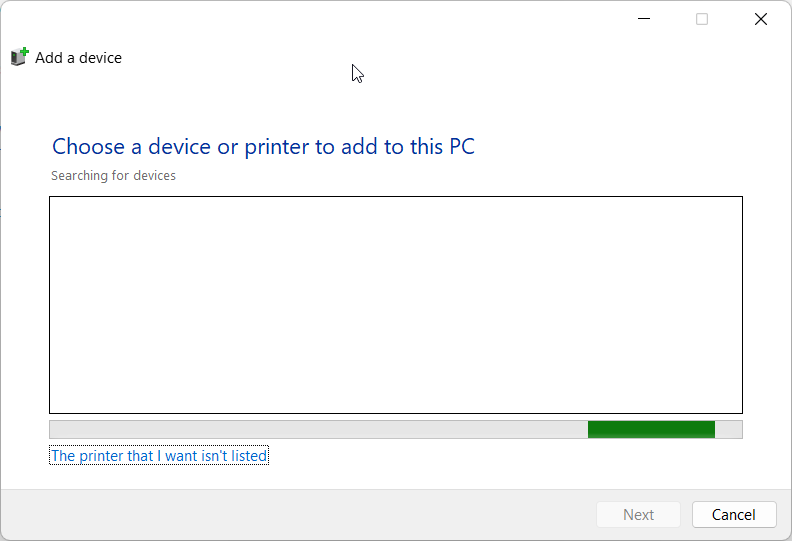The height and width of the screenshot is (541, 792).
Task: Close the Add a device dialog
Action: 761,19
